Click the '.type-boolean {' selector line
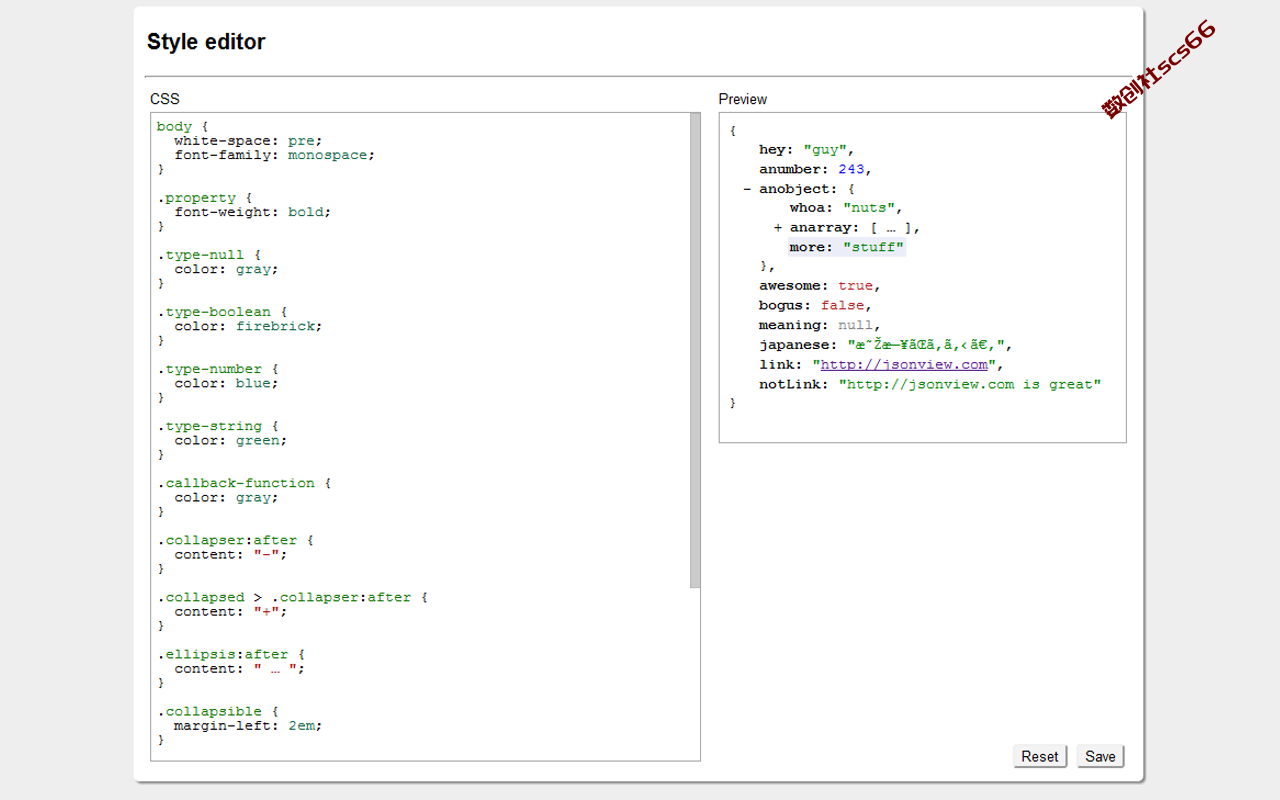The image size is (1280, 800). point(222,312)
